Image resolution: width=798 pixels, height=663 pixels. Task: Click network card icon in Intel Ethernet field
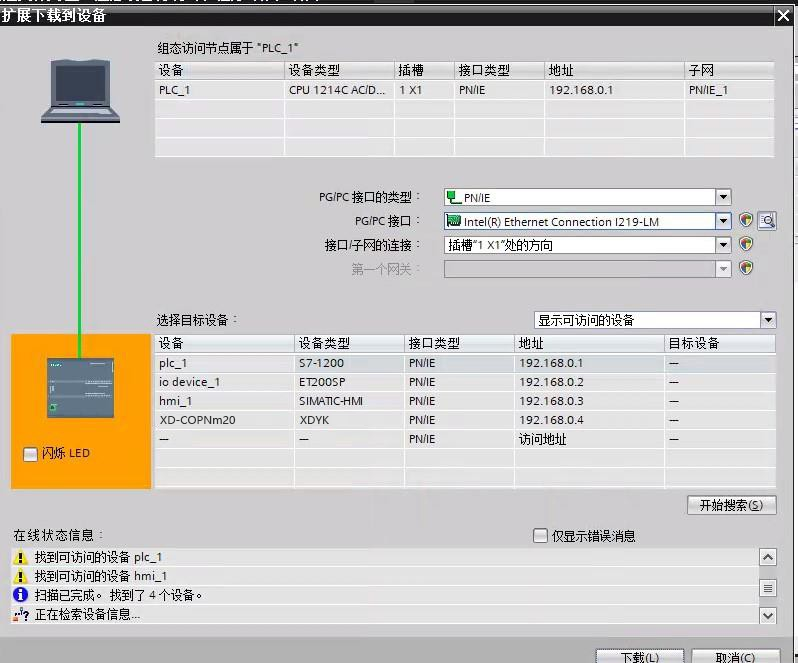pos(453,220)
